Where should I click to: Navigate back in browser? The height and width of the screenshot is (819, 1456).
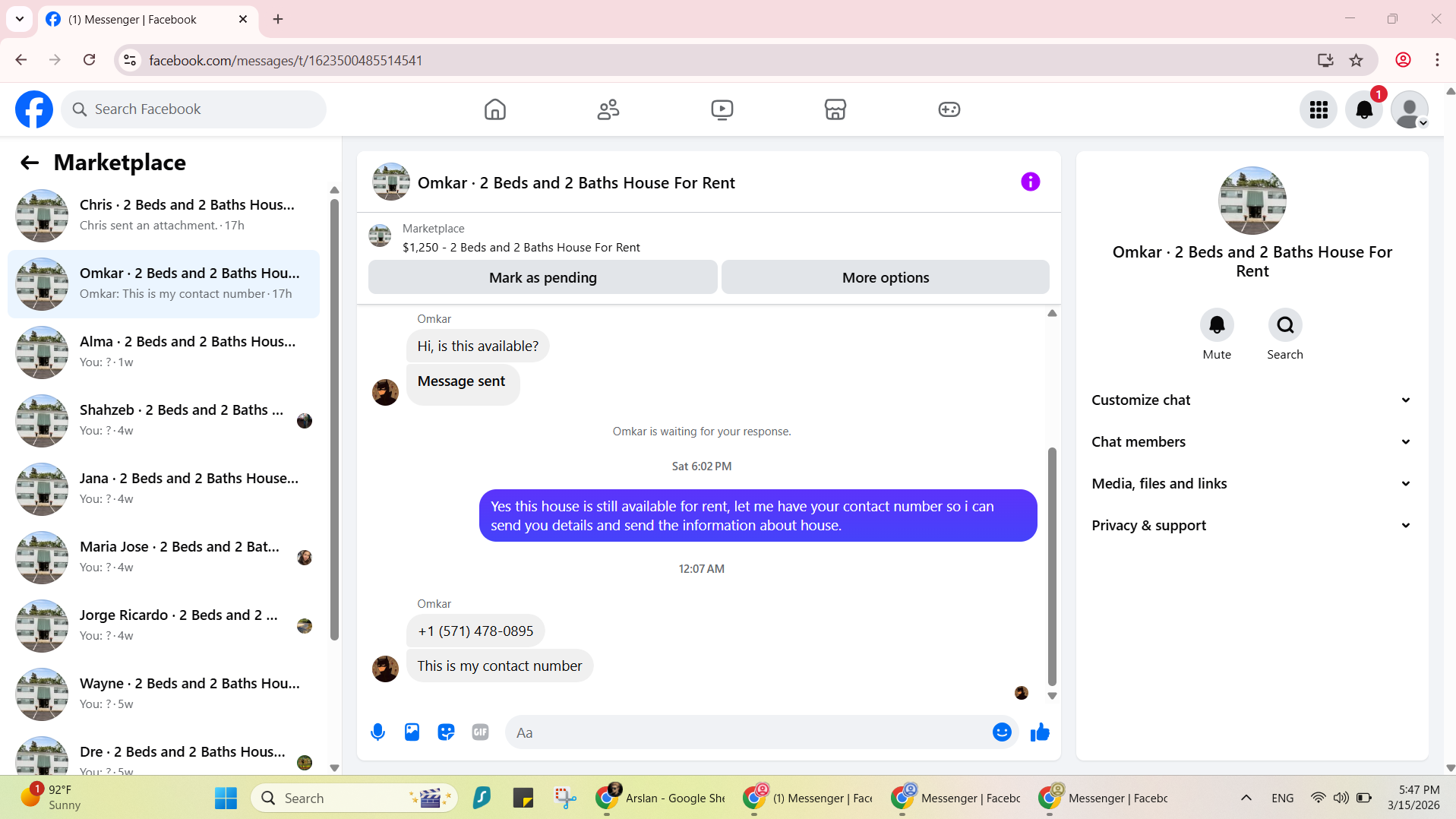(x=21, y=60)
